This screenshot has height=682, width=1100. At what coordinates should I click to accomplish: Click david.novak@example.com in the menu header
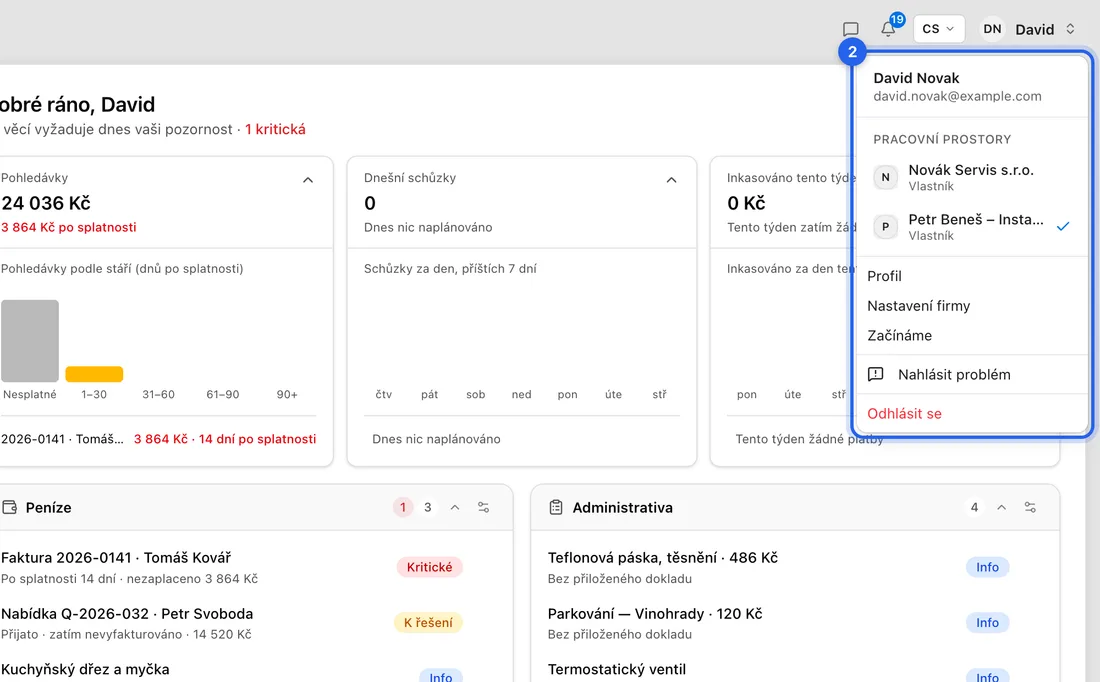957,96
